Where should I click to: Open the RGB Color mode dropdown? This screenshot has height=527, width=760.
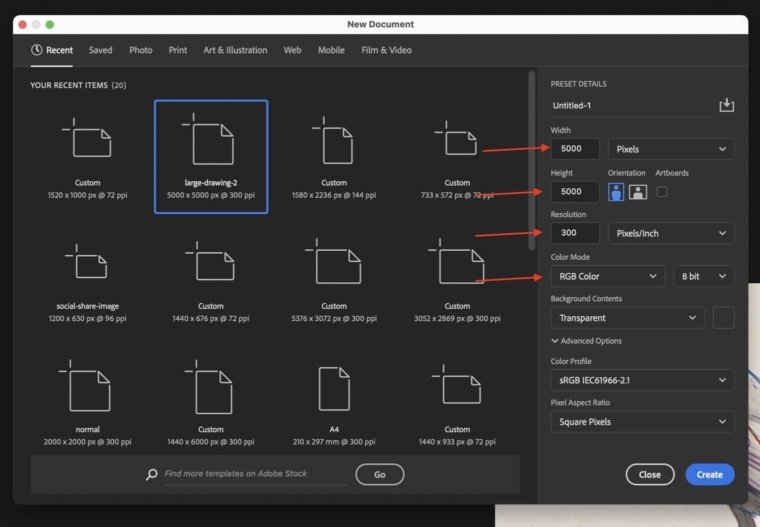(x=607, y=276)
